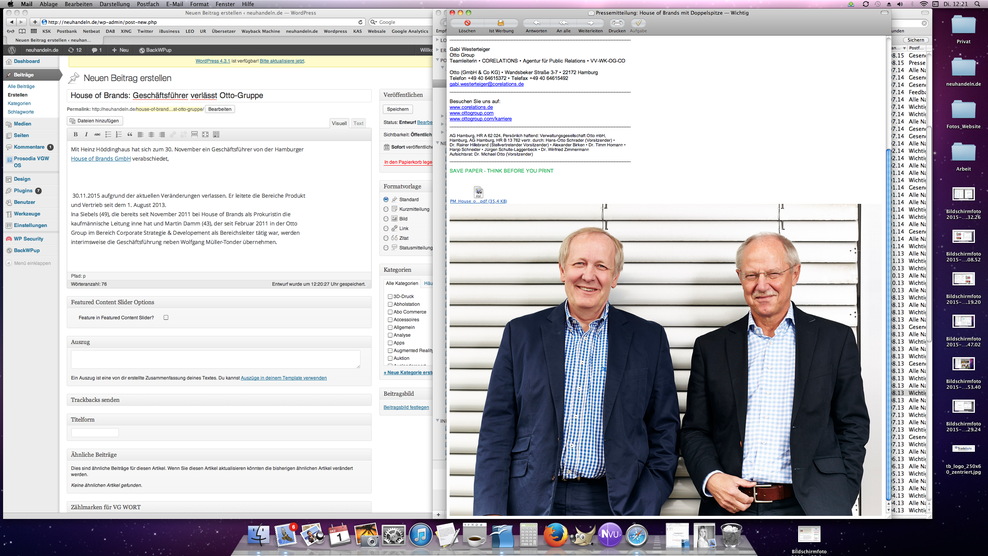Forward the email using Weiterleiten
Image resolution: width=988 pixels, height=556 pixels.
click(x=590, y=23)
